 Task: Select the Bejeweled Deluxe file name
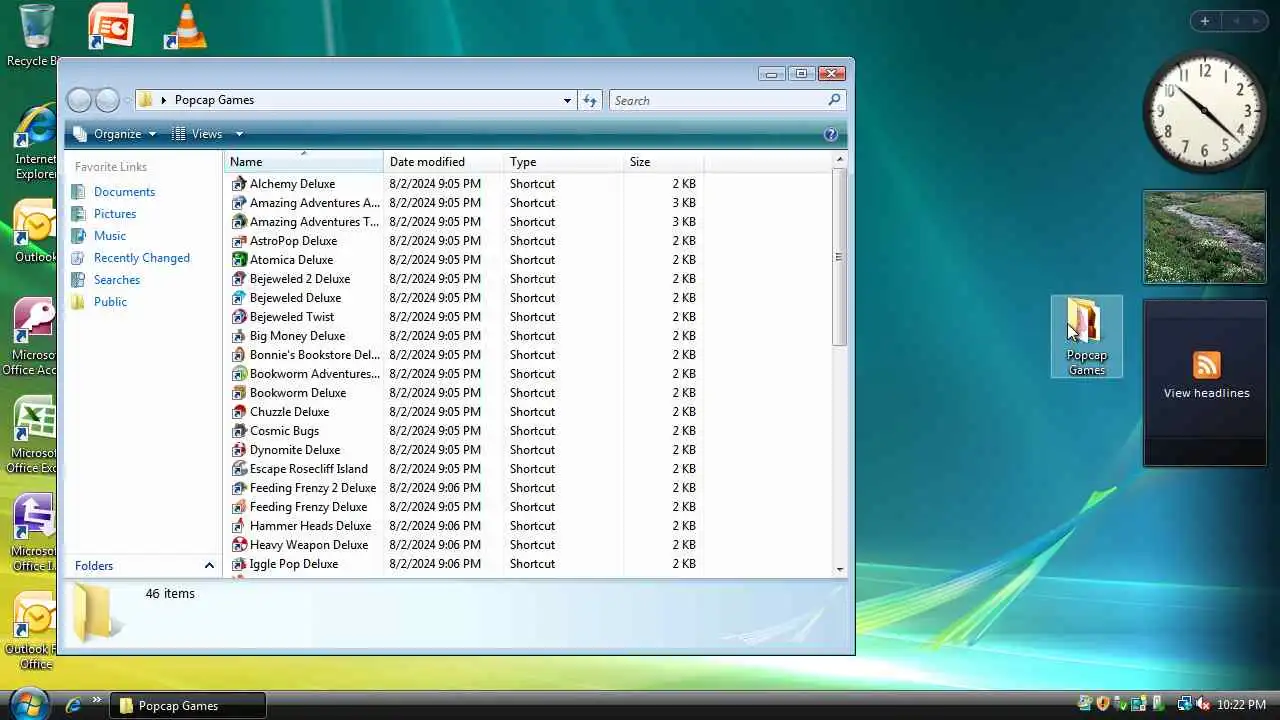pos(295,298)
